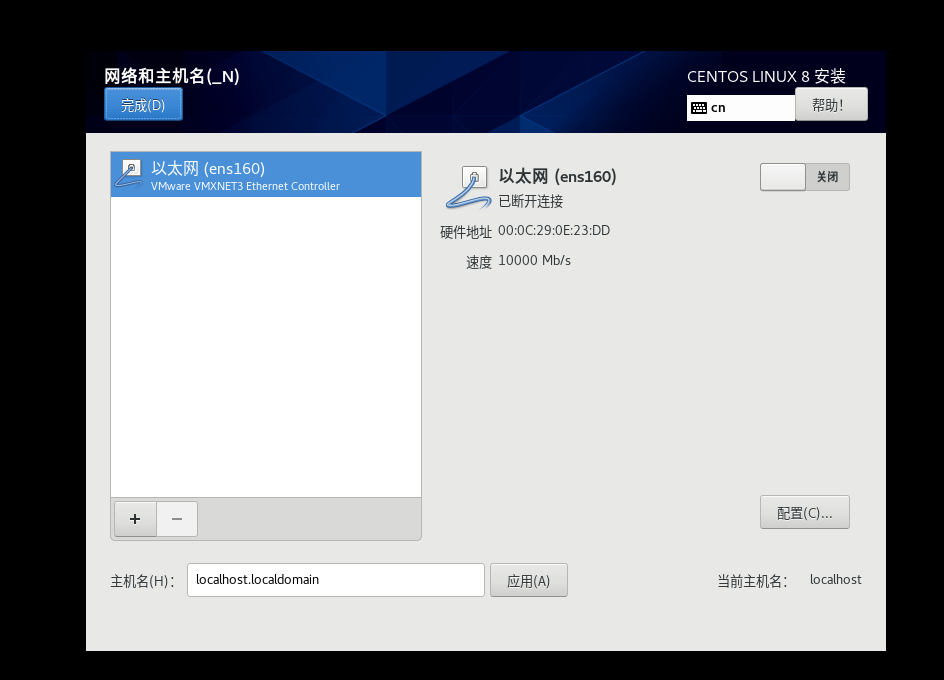Add a network device with the + button
This screenshot has width=944, height=680.
tap(135, 519)
